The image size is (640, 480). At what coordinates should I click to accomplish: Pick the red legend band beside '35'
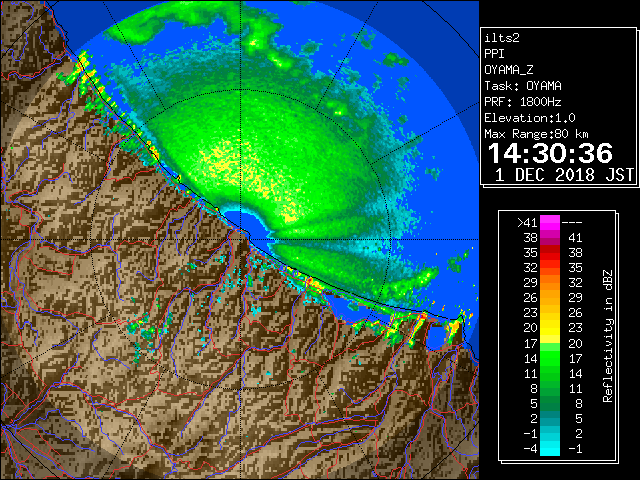point(550,253)
